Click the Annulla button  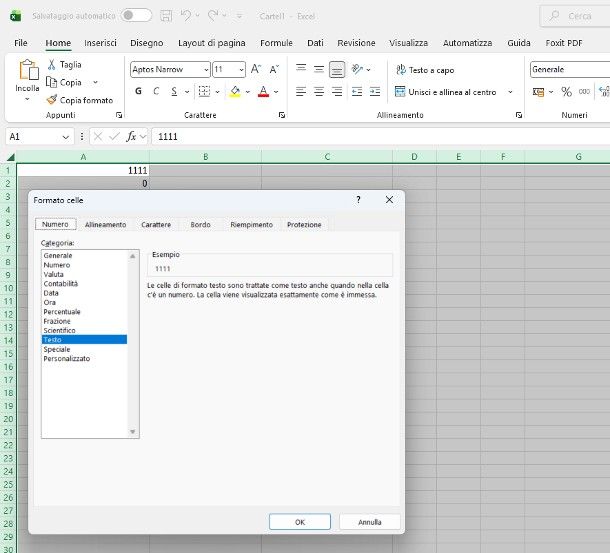[x=370, y=522]
